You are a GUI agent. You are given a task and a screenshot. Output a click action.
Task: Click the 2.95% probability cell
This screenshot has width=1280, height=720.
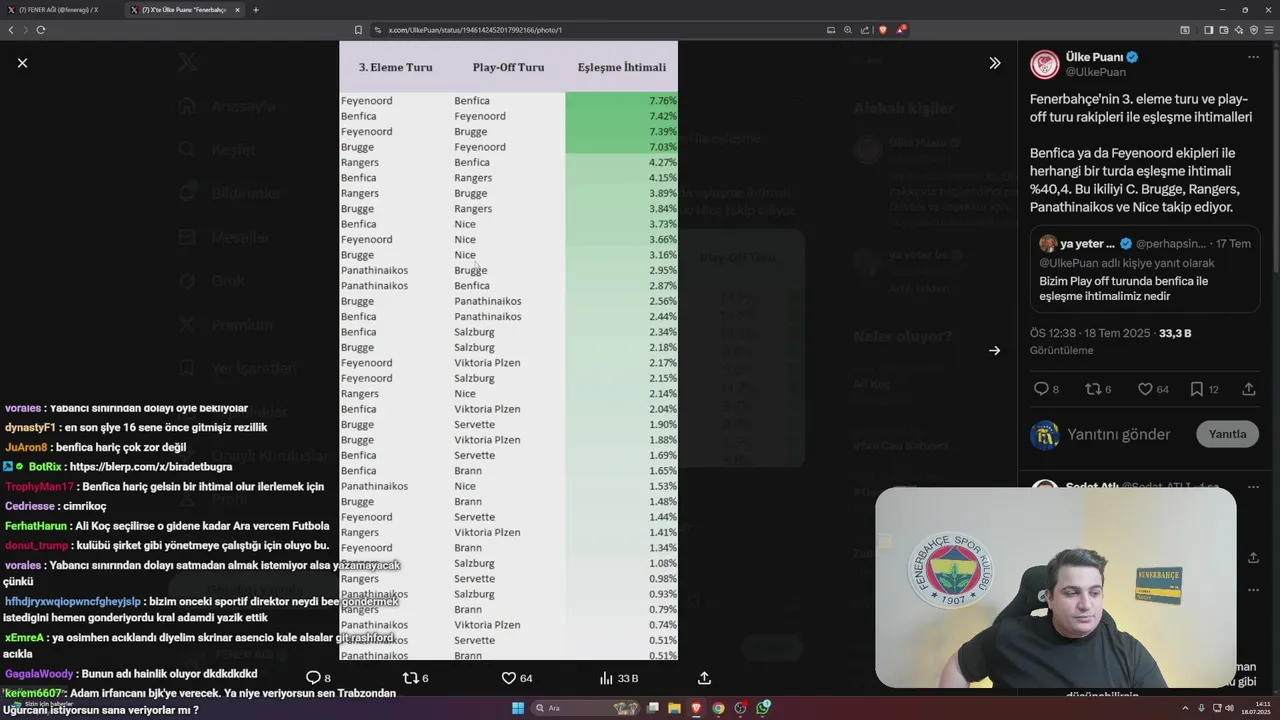pyautogui.click(x=621, y=270)
